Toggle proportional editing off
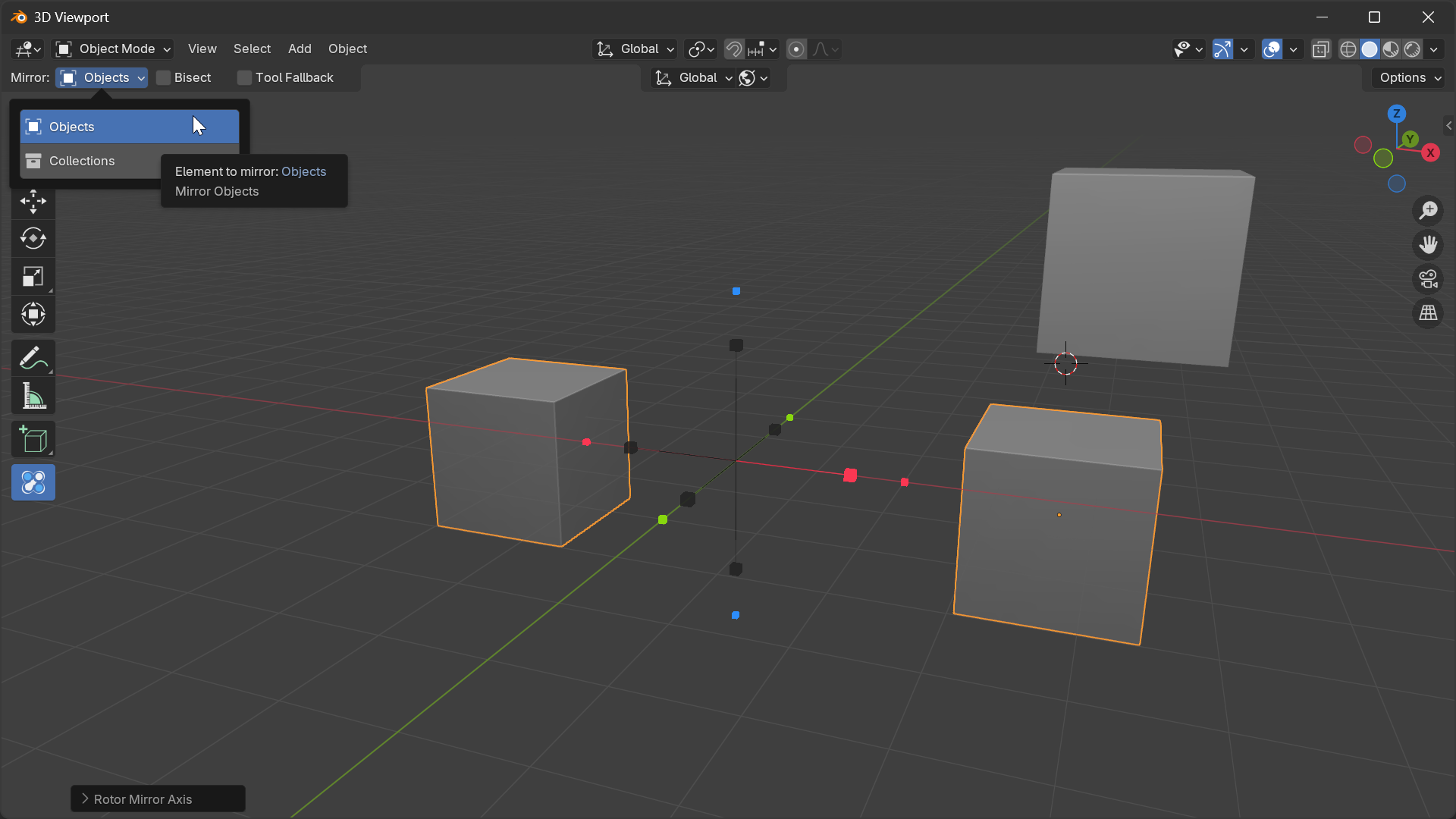1456x819 pixels. point(796,49)
